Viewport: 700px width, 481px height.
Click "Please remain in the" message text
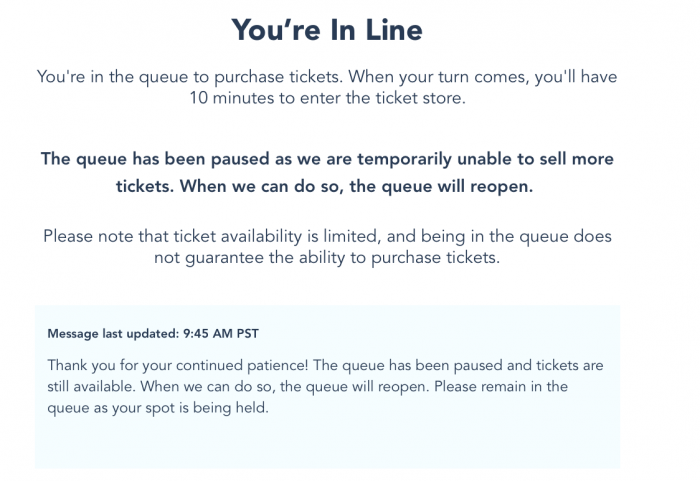pos(501,386)
